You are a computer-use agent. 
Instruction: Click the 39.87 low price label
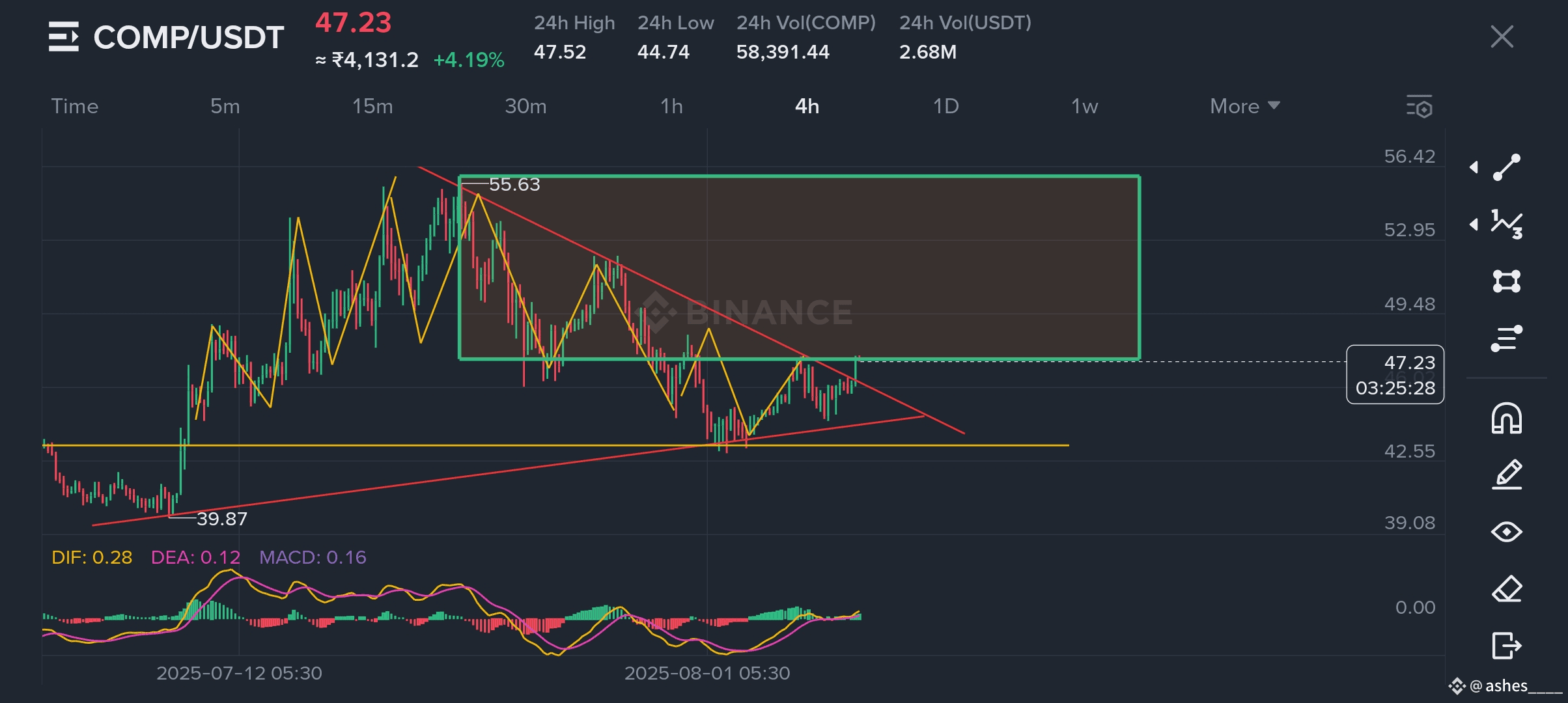tap(222, 519)
